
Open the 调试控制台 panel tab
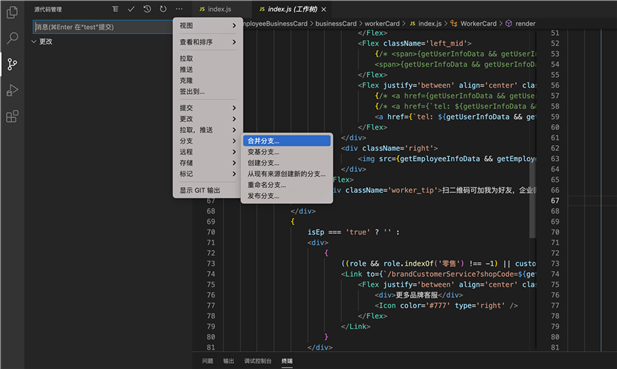(x=258, y=361)
